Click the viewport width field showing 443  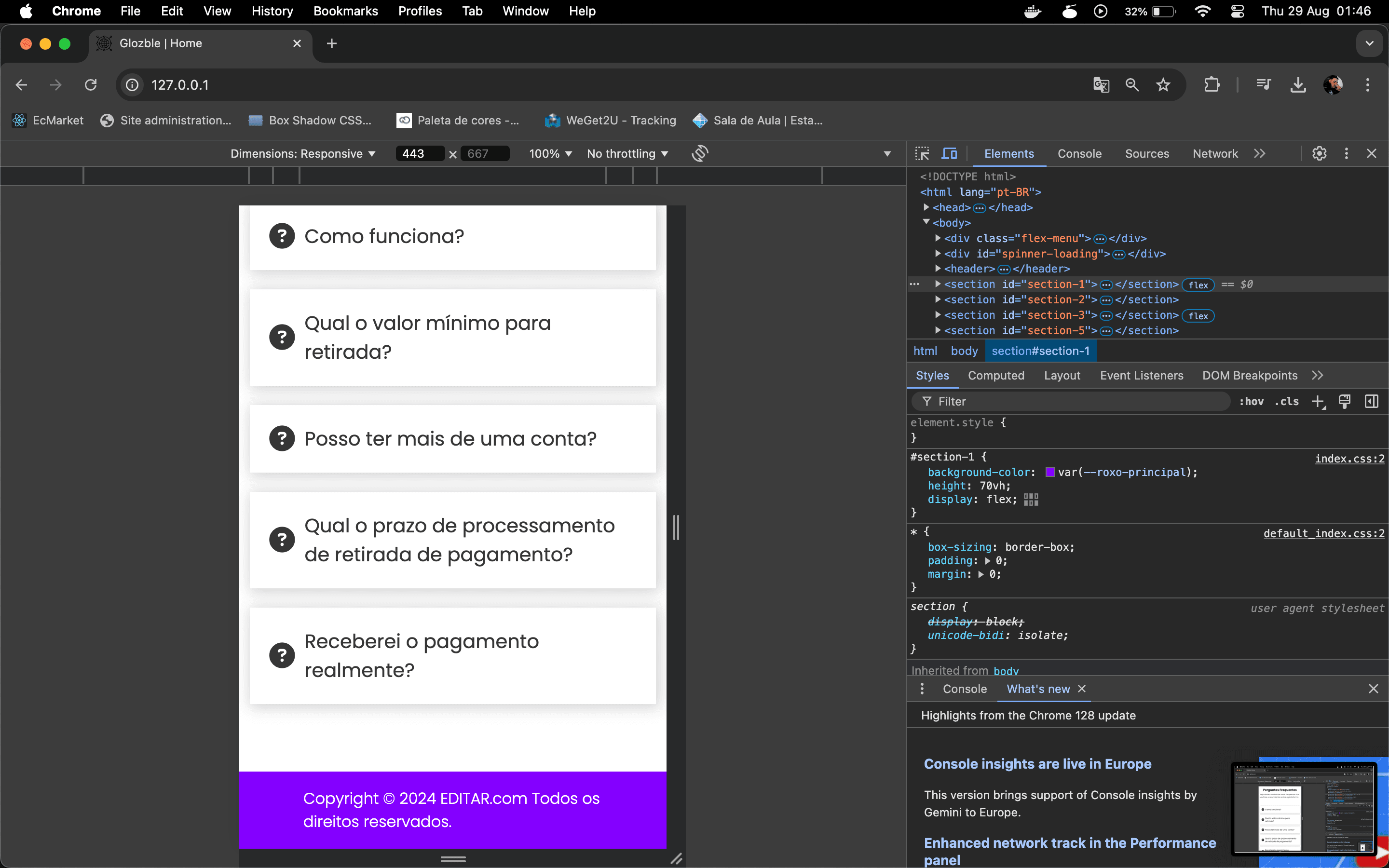(419, 154)
